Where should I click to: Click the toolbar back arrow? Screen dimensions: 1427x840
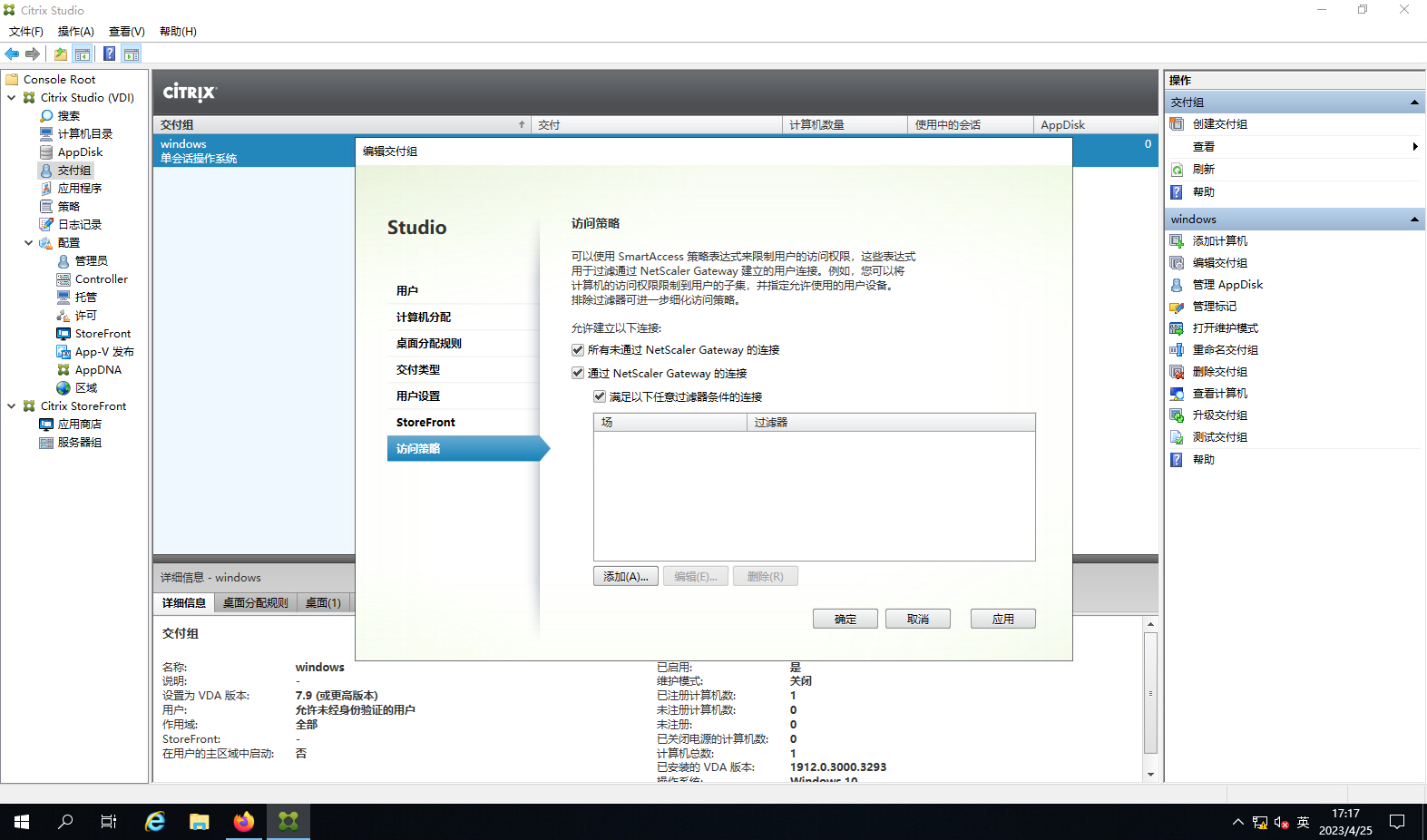click(12, 54)
